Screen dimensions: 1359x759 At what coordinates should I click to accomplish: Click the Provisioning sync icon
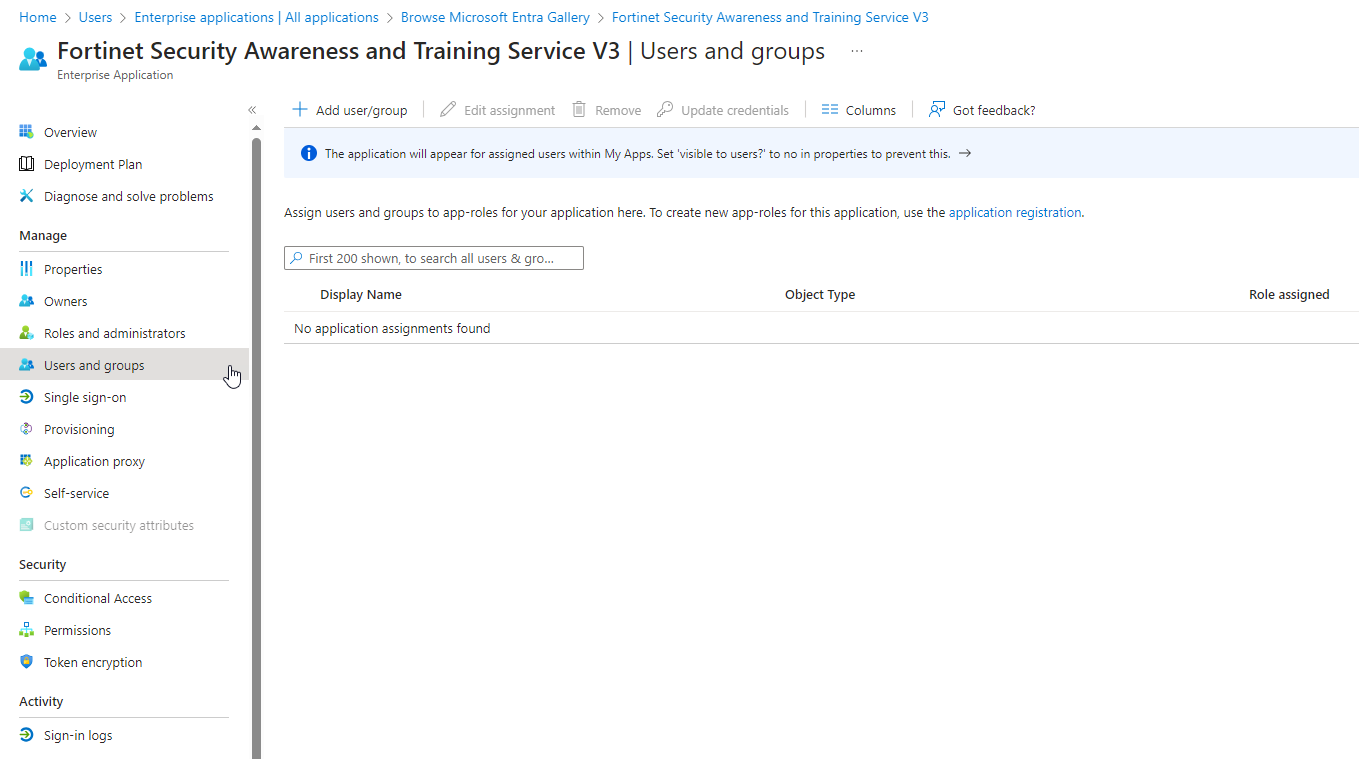[x=27, y=429]
